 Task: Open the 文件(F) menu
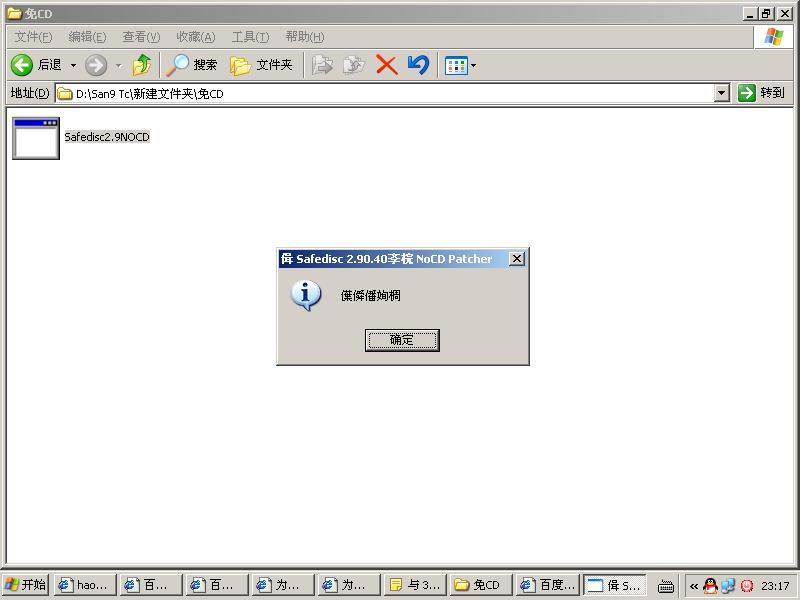(x=33, y=37)
